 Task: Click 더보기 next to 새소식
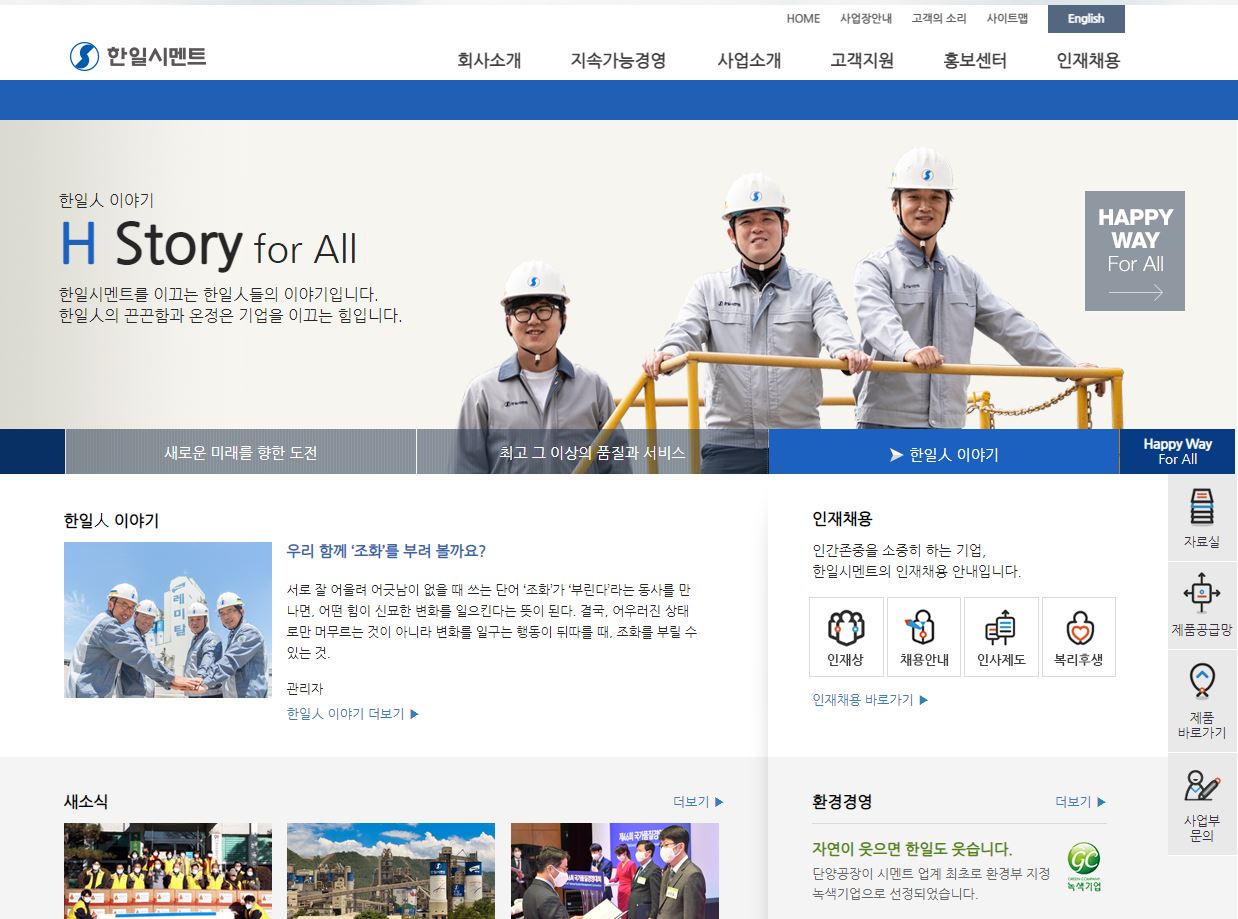(x=698, y=802)
